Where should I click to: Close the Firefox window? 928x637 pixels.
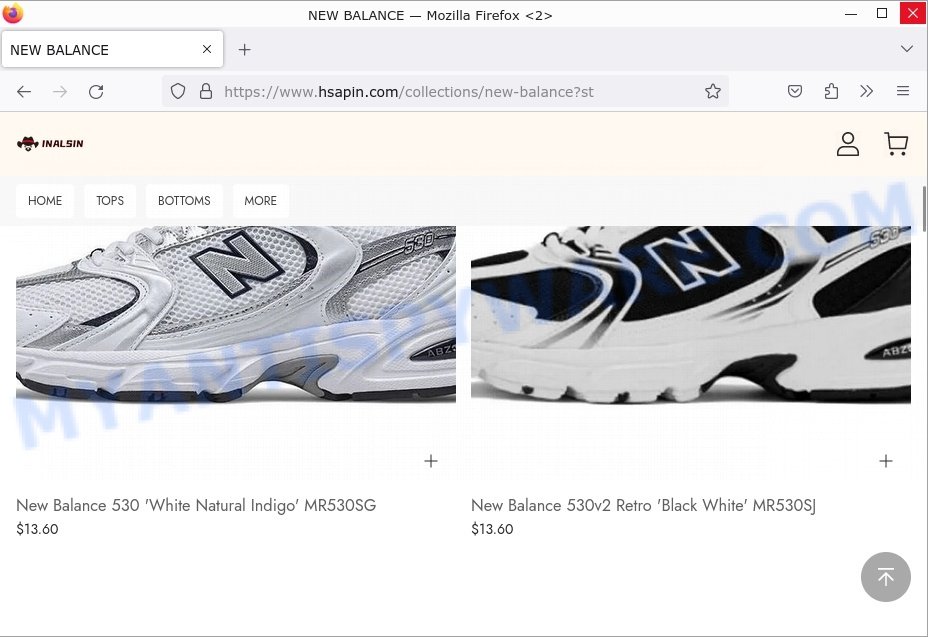pyautogui.click(x=913, y=13)
